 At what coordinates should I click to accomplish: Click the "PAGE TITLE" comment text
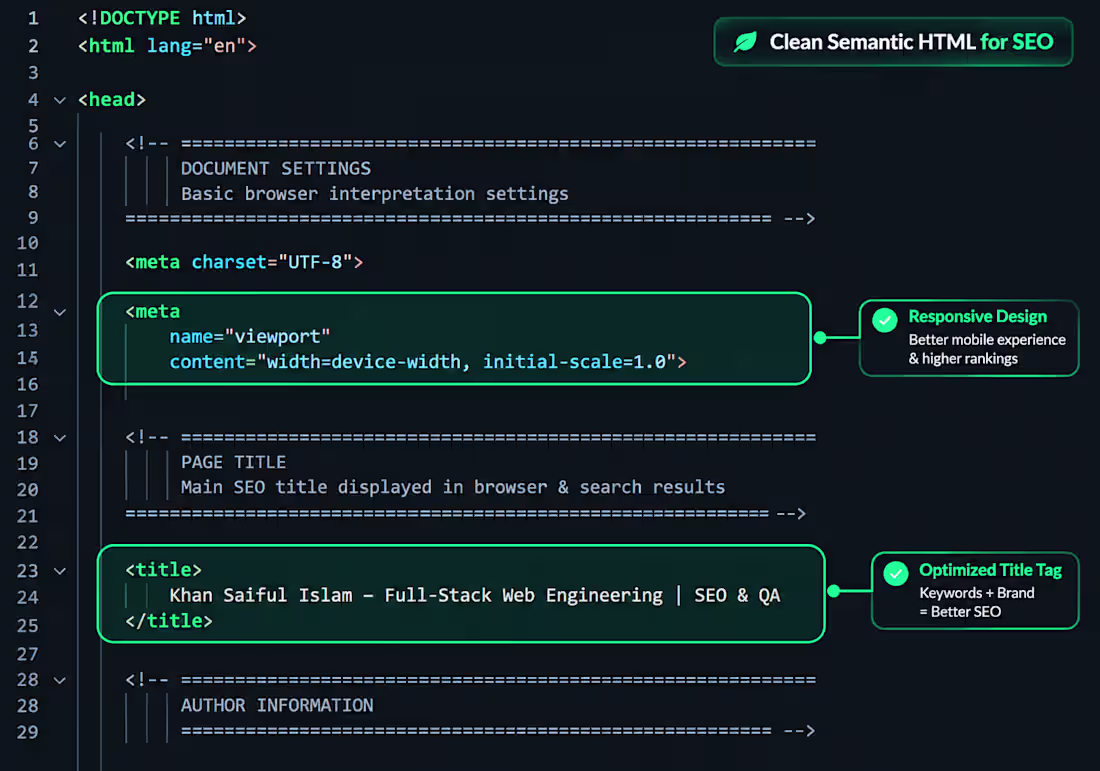234,462
